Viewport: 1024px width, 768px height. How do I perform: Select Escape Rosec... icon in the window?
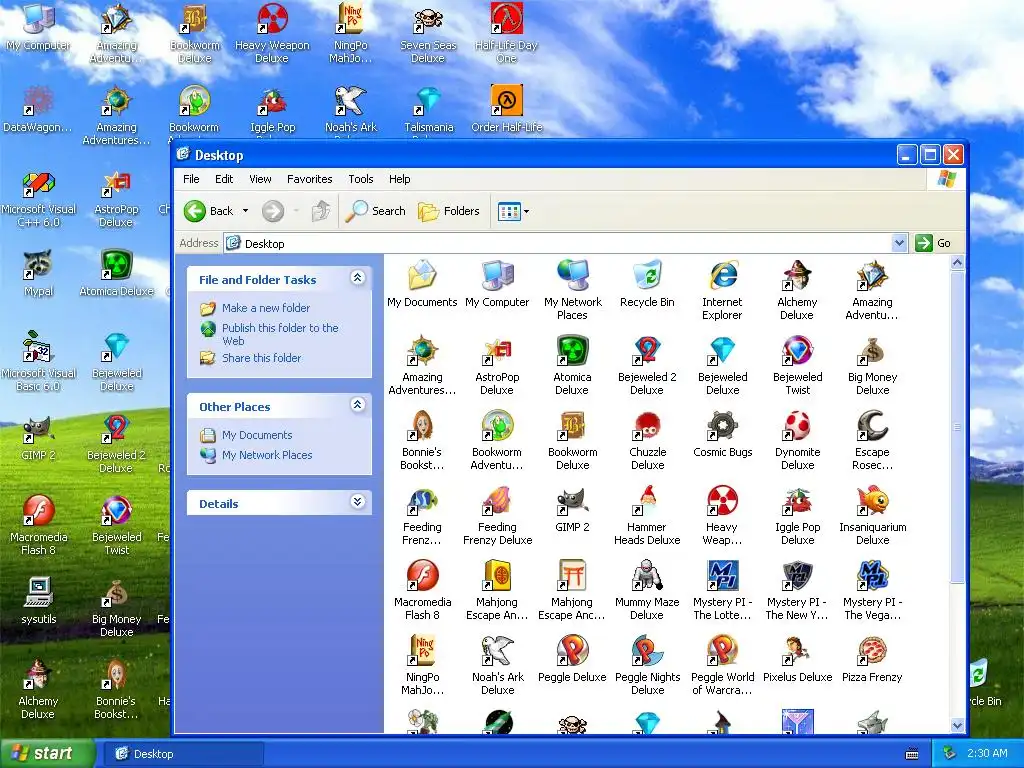click(x=872, y=427)
